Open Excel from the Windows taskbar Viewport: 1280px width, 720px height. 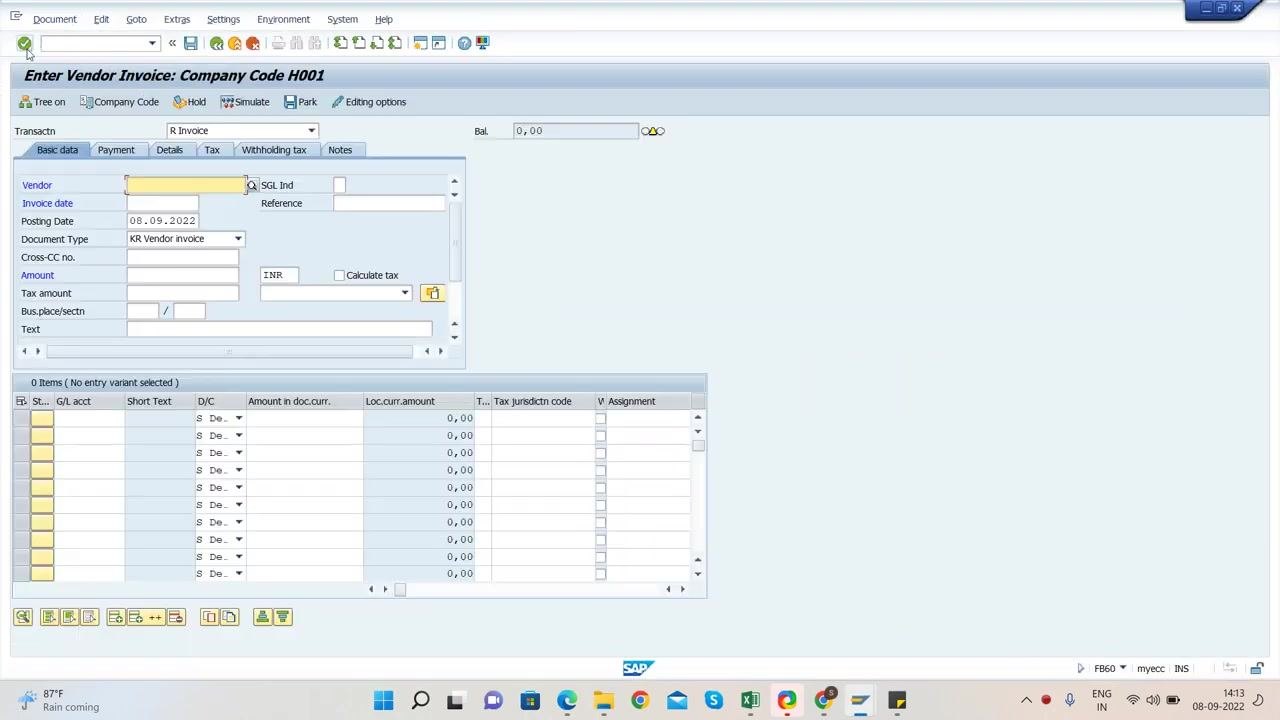[750, 700]
